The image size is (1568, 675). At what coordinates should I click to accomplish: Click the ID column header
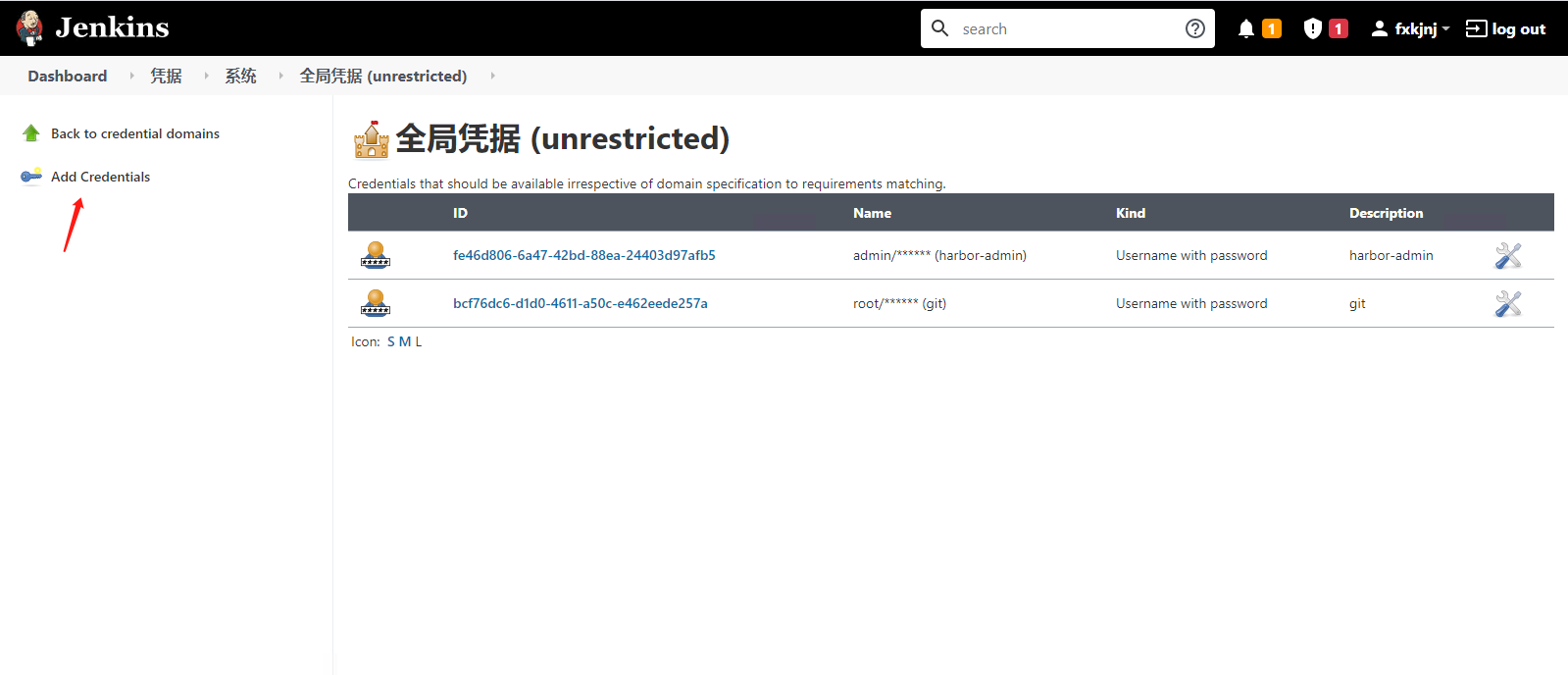point(460,213)
